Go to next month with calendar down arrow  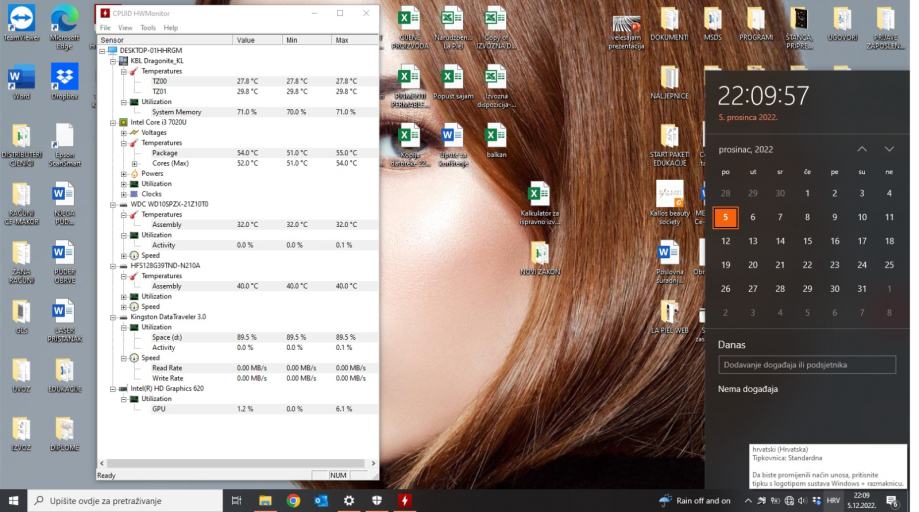point(889,149)
